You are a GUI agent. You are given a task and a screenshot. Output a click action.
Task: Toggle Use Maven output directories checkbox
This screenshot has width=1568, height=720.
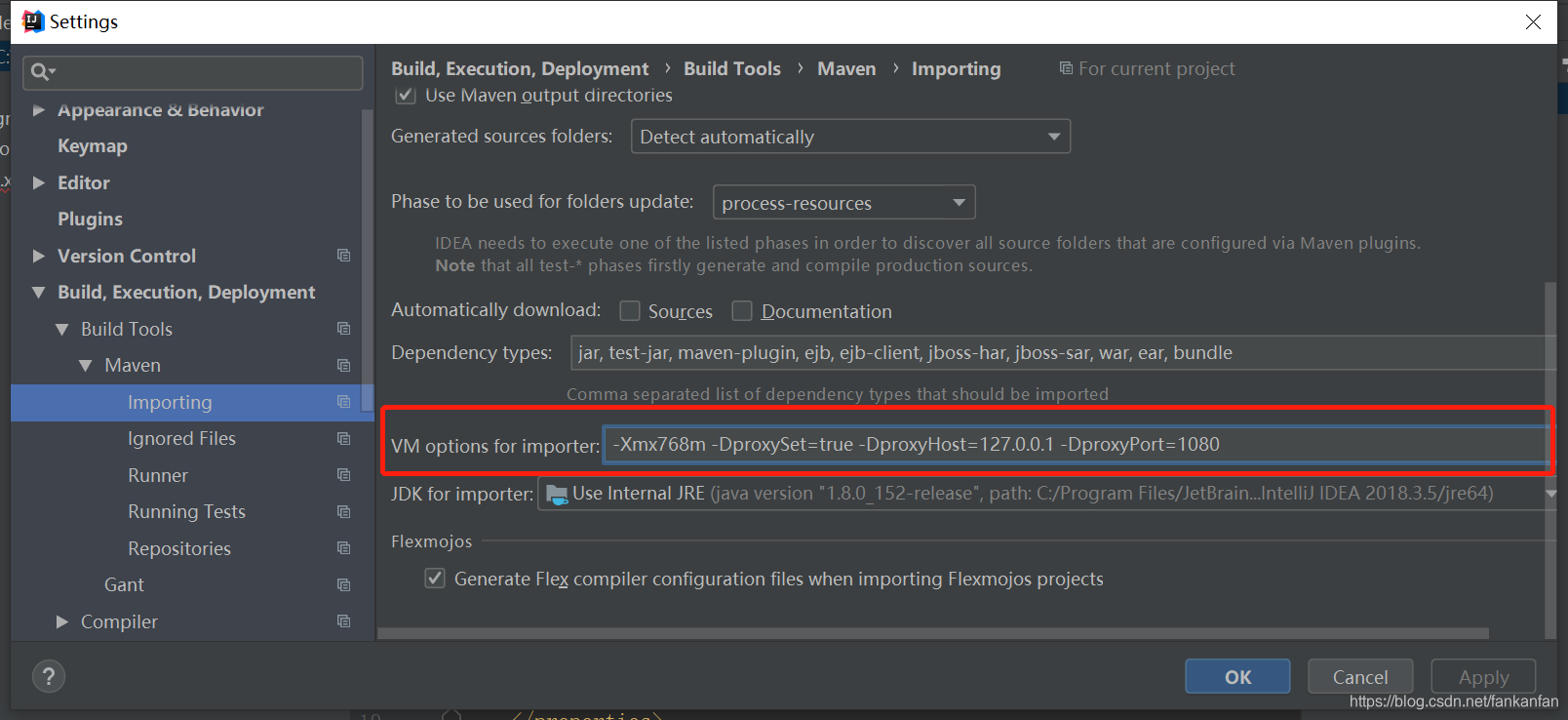[406, 96]
